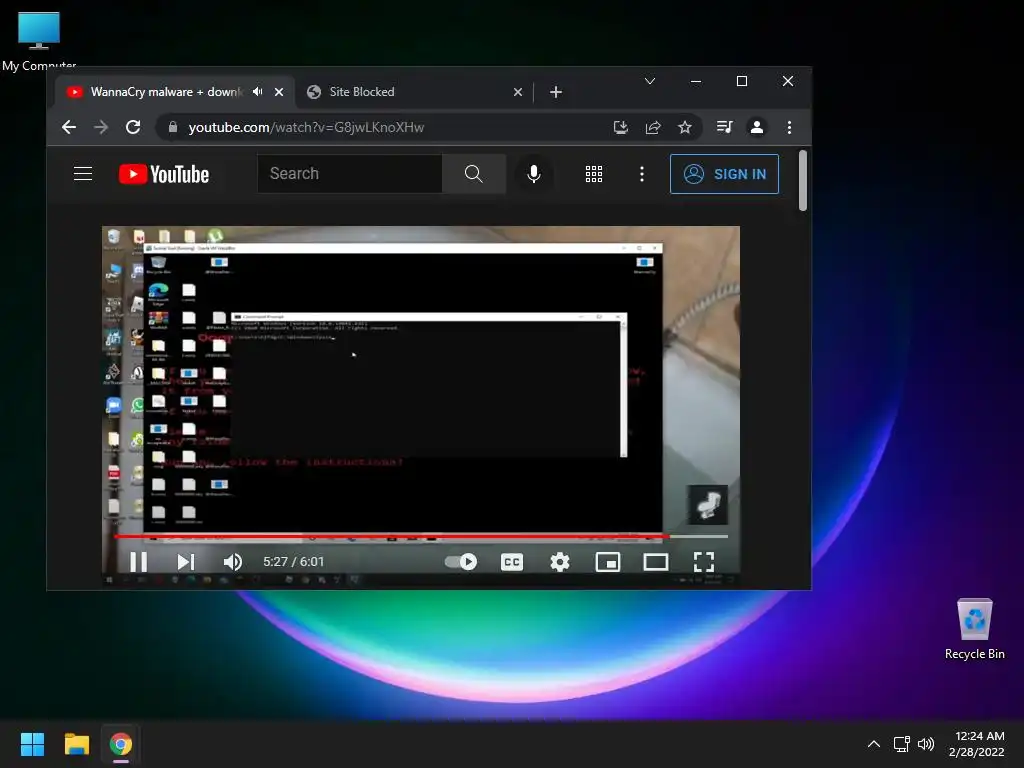Expand the tab search chevron
The height and width of the screenshot is (768, 1024).
point(650,81)
